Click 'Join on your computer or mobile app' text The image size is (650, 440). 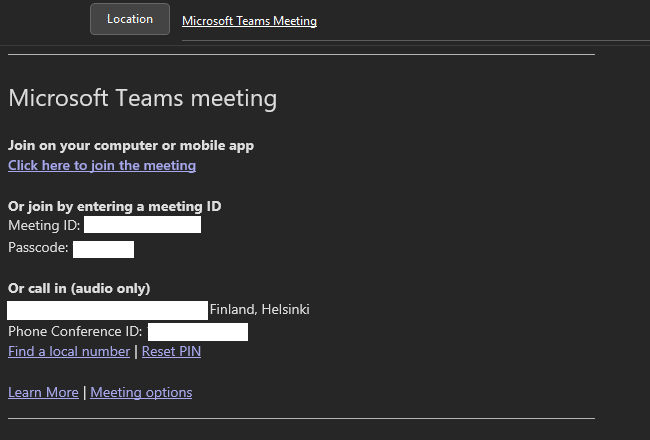point(131,146)
